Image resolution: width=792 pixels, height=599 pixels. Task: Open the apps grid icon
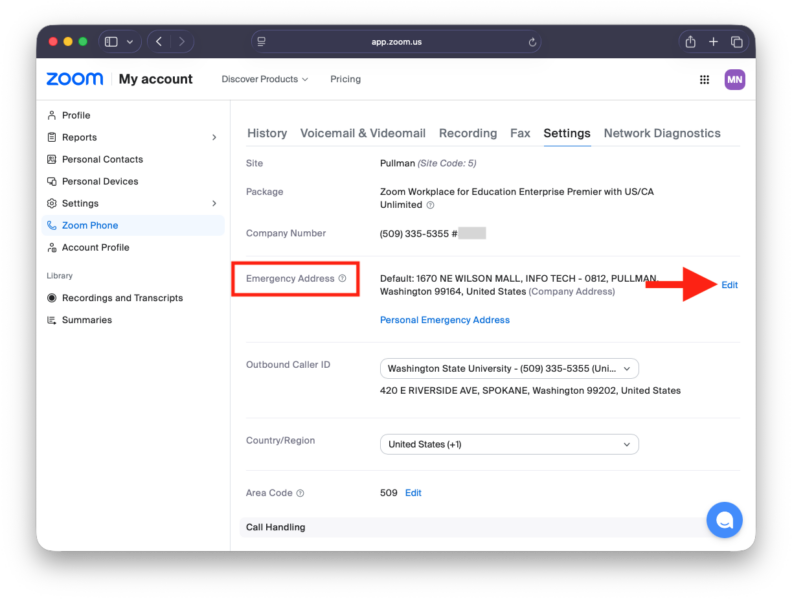[x=704, y=79]
